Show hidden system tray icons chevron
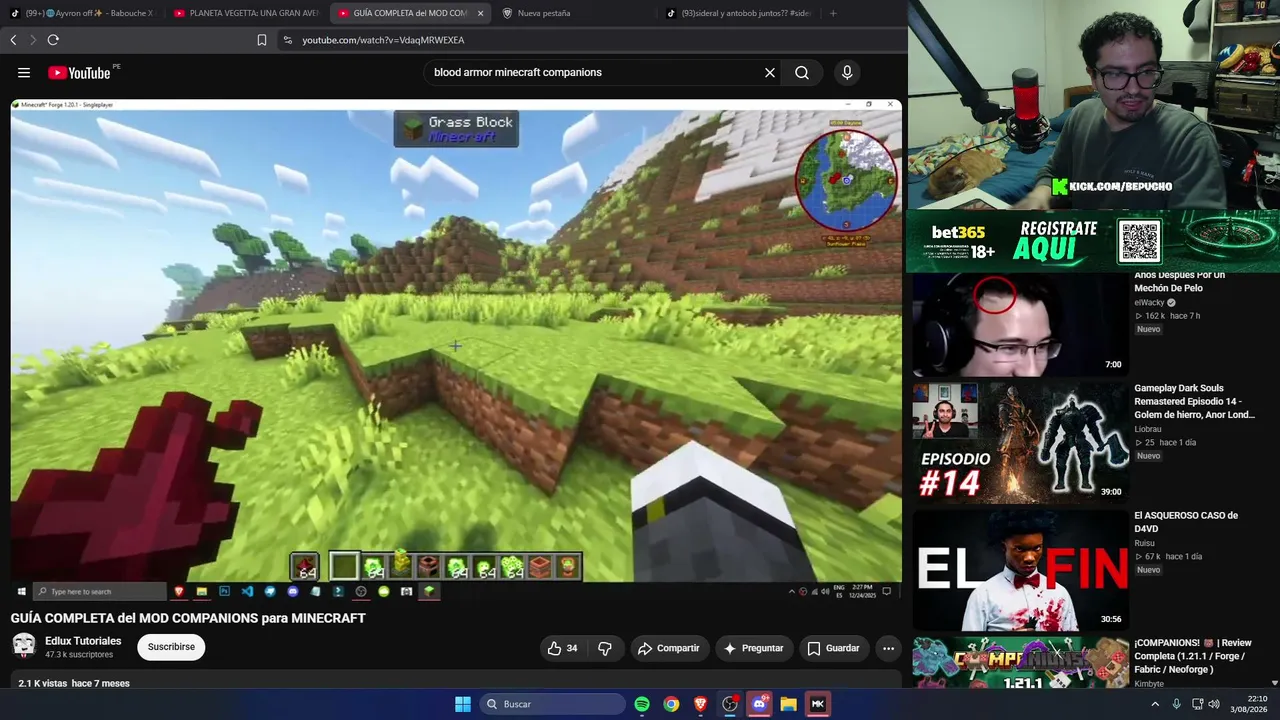Screen dimensions: 1280x720 pyautogui.click(x=1155, y=704)
